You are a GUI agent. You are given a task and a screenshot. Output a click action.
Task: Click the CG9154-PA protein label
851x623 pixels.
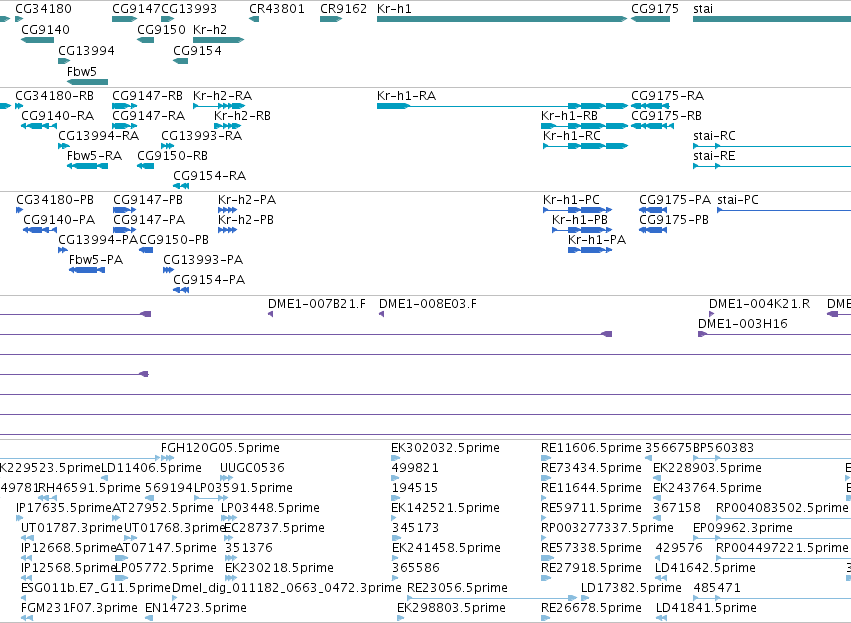(209, 280)
